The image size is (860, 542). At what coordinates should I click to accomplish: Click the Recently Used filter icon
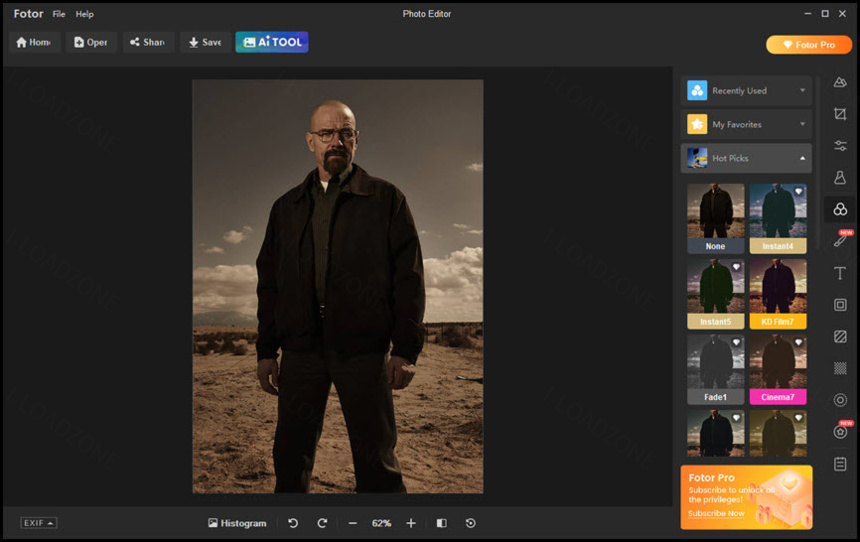[x=697, y=91]
